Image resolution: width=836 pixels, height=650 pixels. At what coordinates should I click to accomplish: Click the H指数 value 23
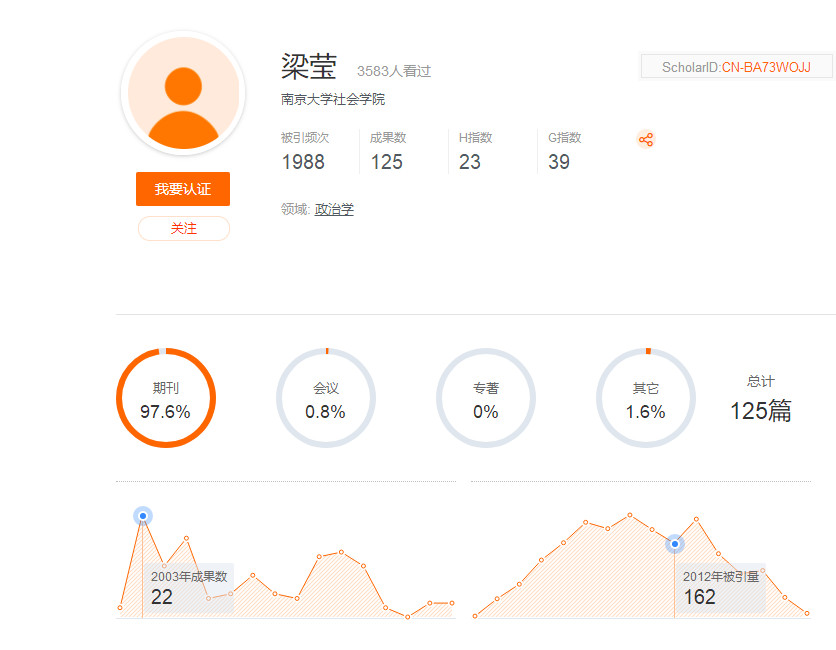(470, 162)
